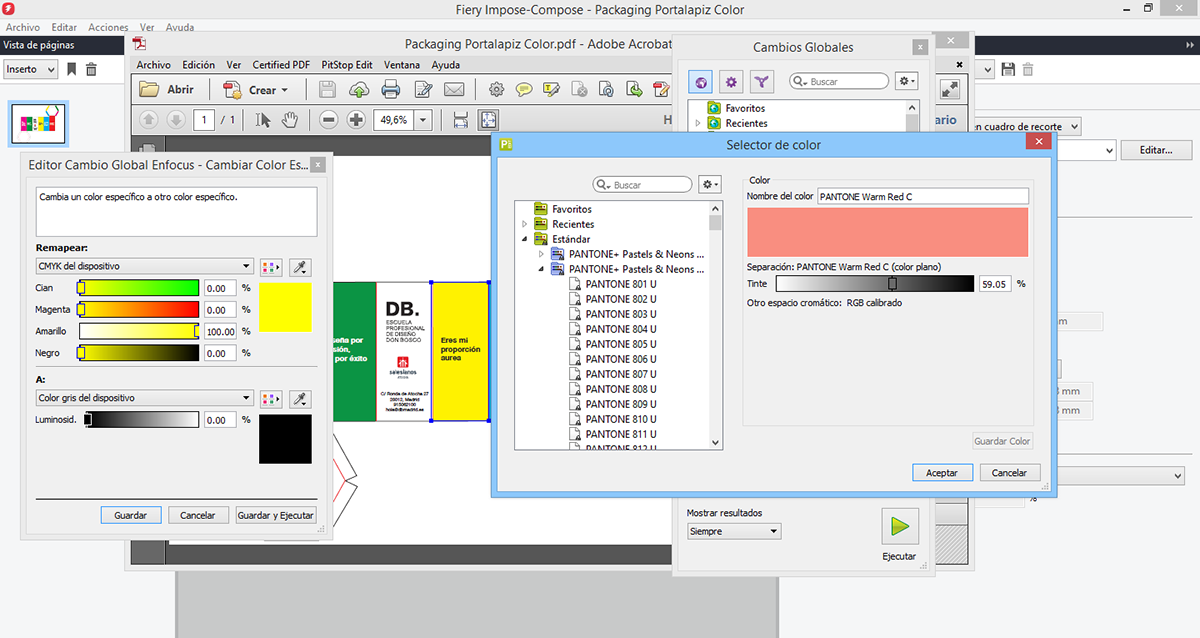The height and width of the screenshot is (638, 1200).
Task: Click the print icon in Acrobat toolbar
Action: [x=391, y=90]
